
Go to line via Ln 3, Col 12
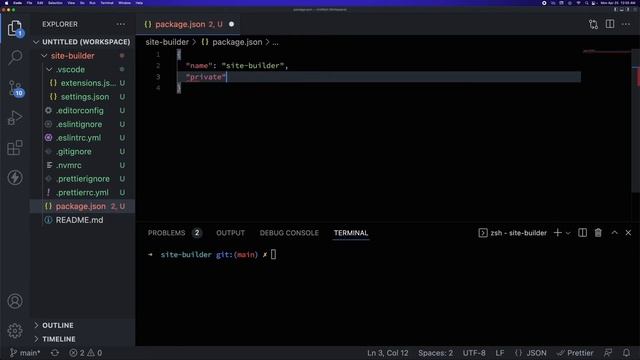click(x=387, y=353)
